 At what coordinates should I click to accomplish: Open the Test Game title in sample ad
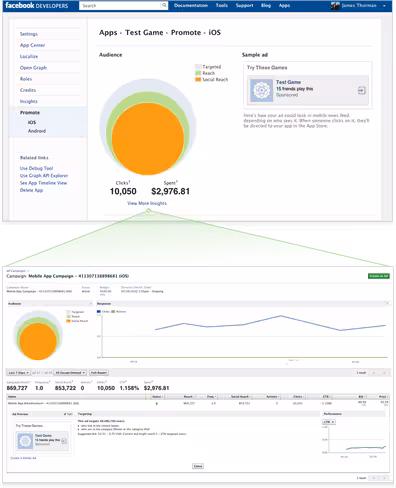288,82
